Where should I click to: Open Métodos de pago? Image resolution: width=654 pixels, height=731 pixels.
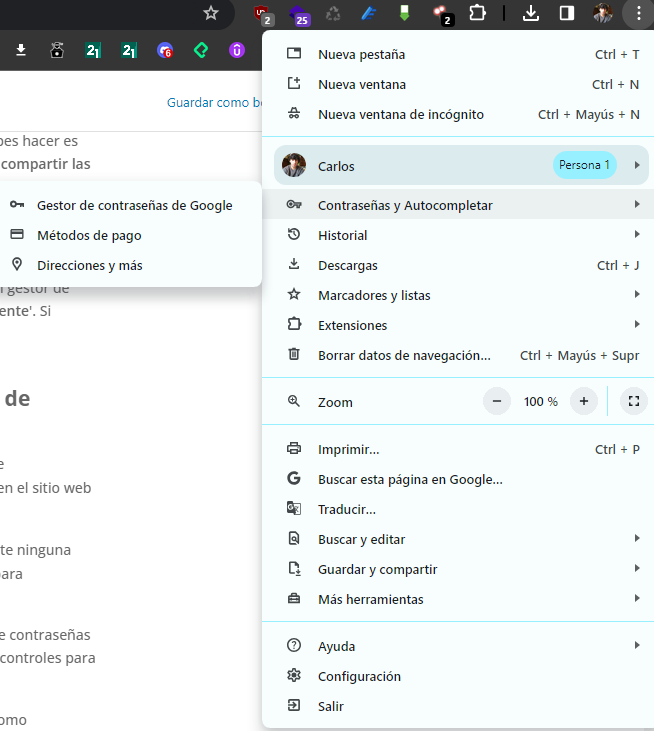tap(131, 235)
